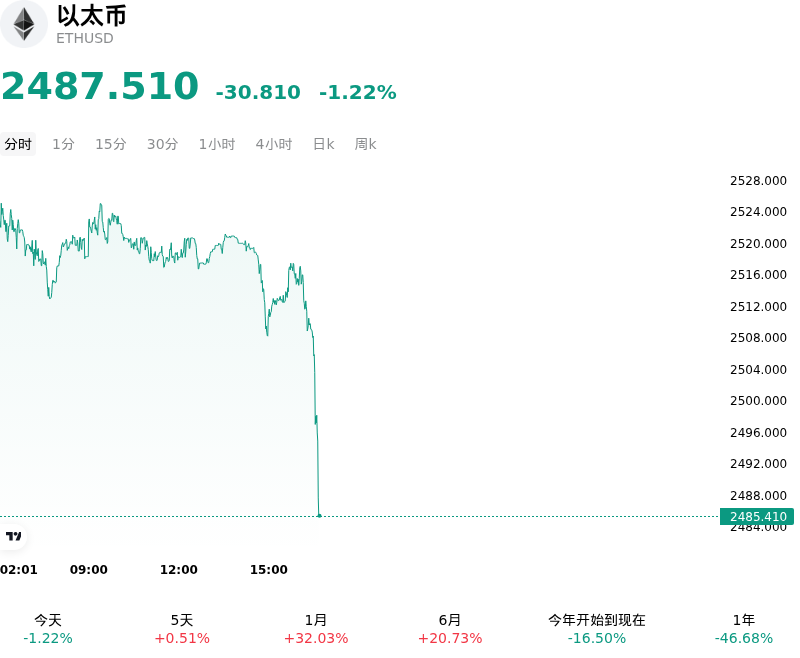Switch to the 1分 interval tab
800x658 pixels.
click(63, 144)
